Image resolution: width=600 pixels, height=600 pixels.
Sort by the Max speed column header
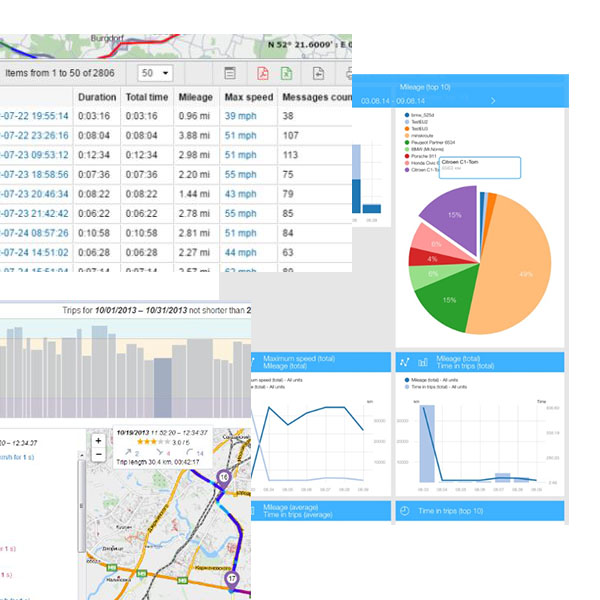click(x=249, y=97)
